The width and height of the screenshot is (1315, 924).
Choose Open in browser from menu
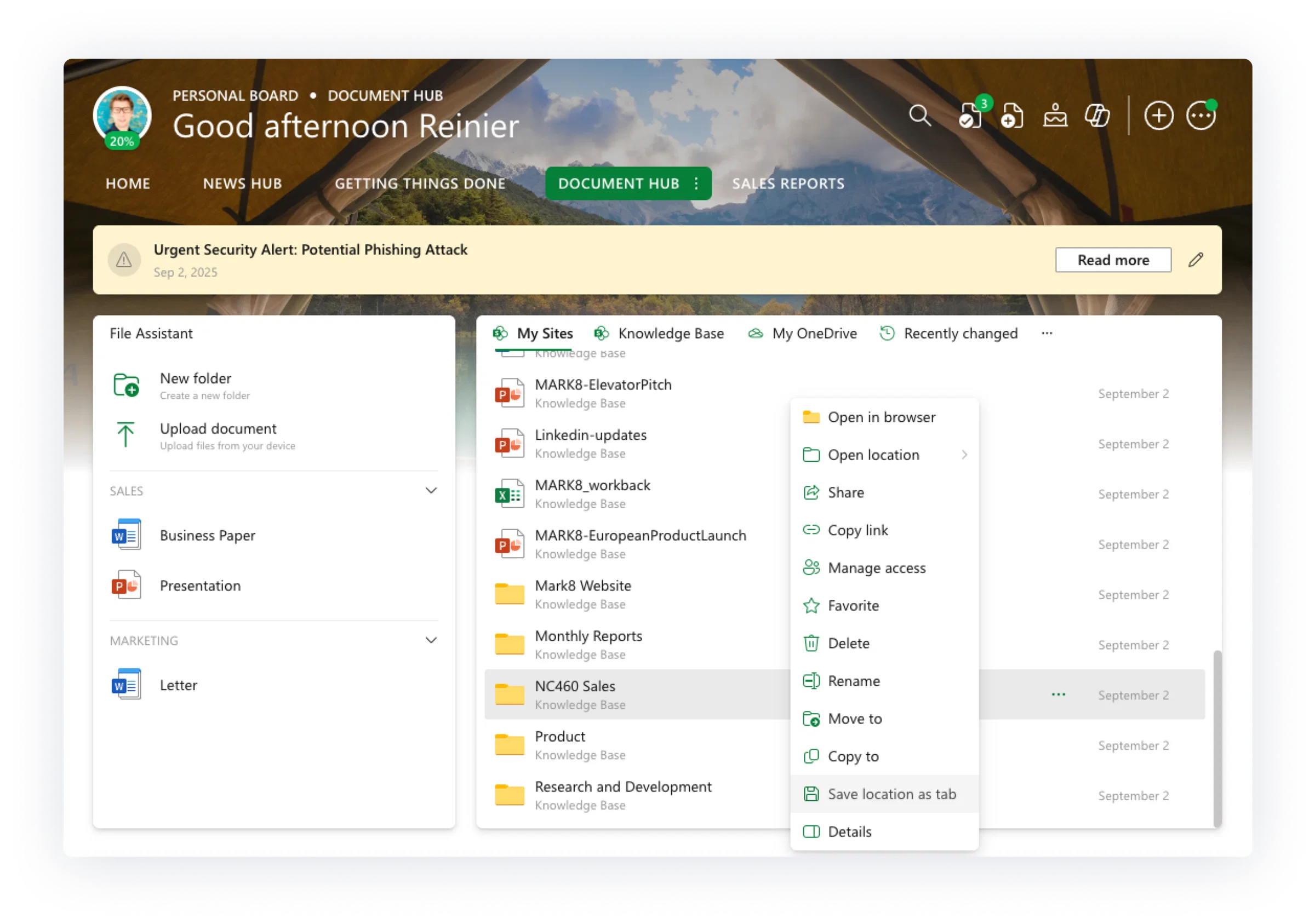[884, 417]
